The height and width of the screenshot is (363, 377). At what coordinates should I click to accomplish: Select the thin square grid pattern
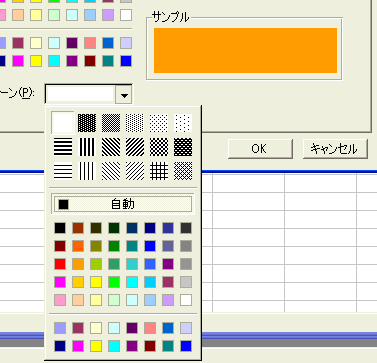click(x=159, y=171)
